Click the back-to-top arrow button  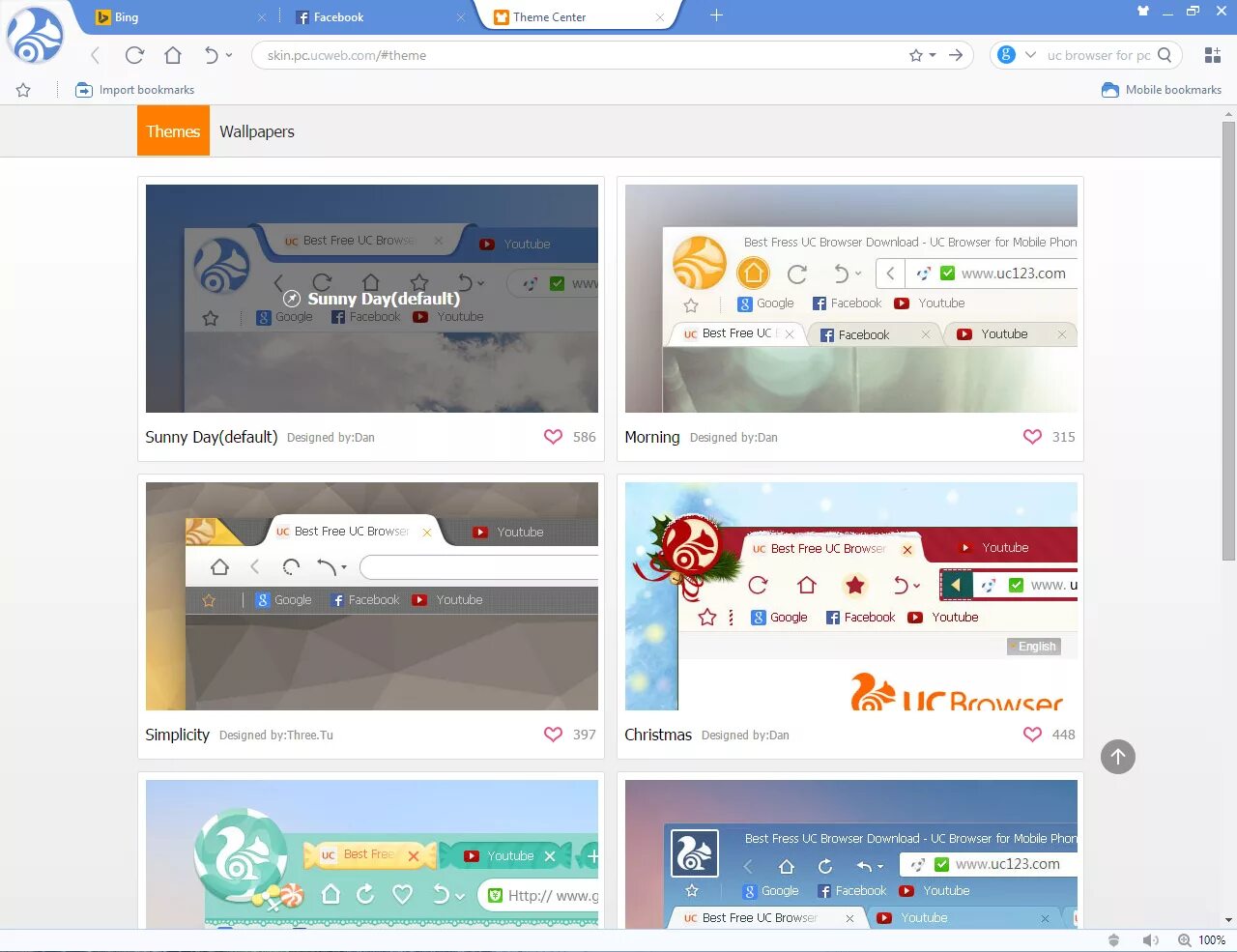click(1118, 757)
